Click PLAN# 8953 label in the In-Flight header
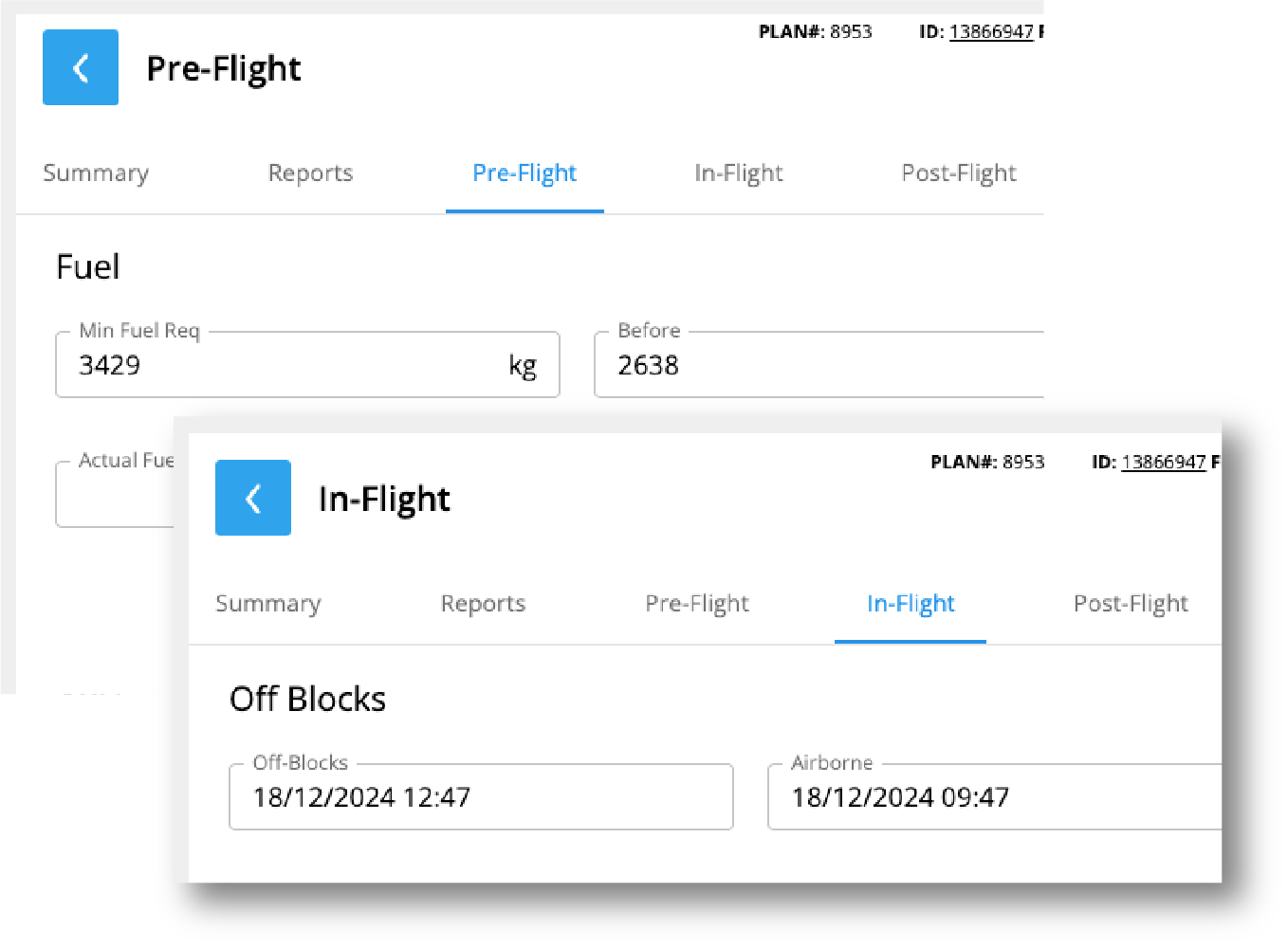The height and width of the screenshot is (948, 1288). [x=987, y=463]
